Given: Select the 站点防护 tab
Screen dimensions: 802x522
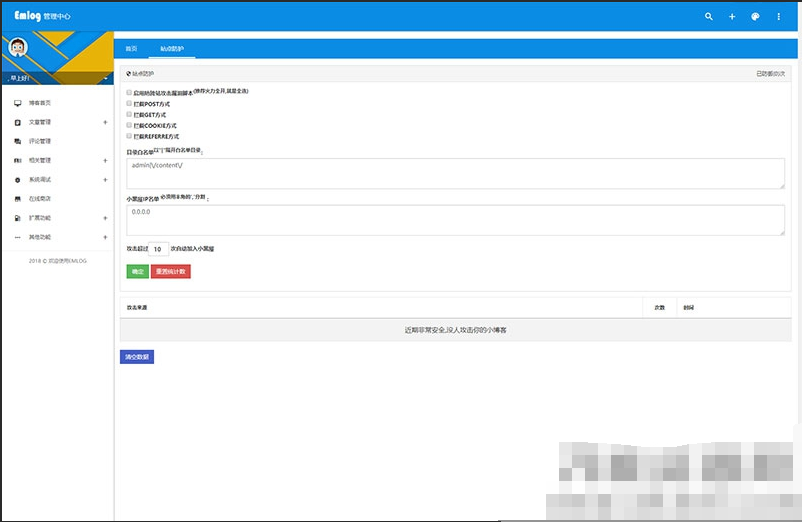Looking at the screenshot, I should (171, 48).
